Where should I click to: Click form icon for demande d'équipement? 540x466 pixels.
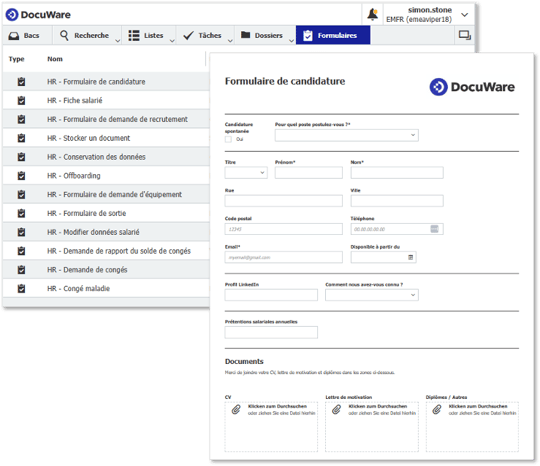pos(21,195)
